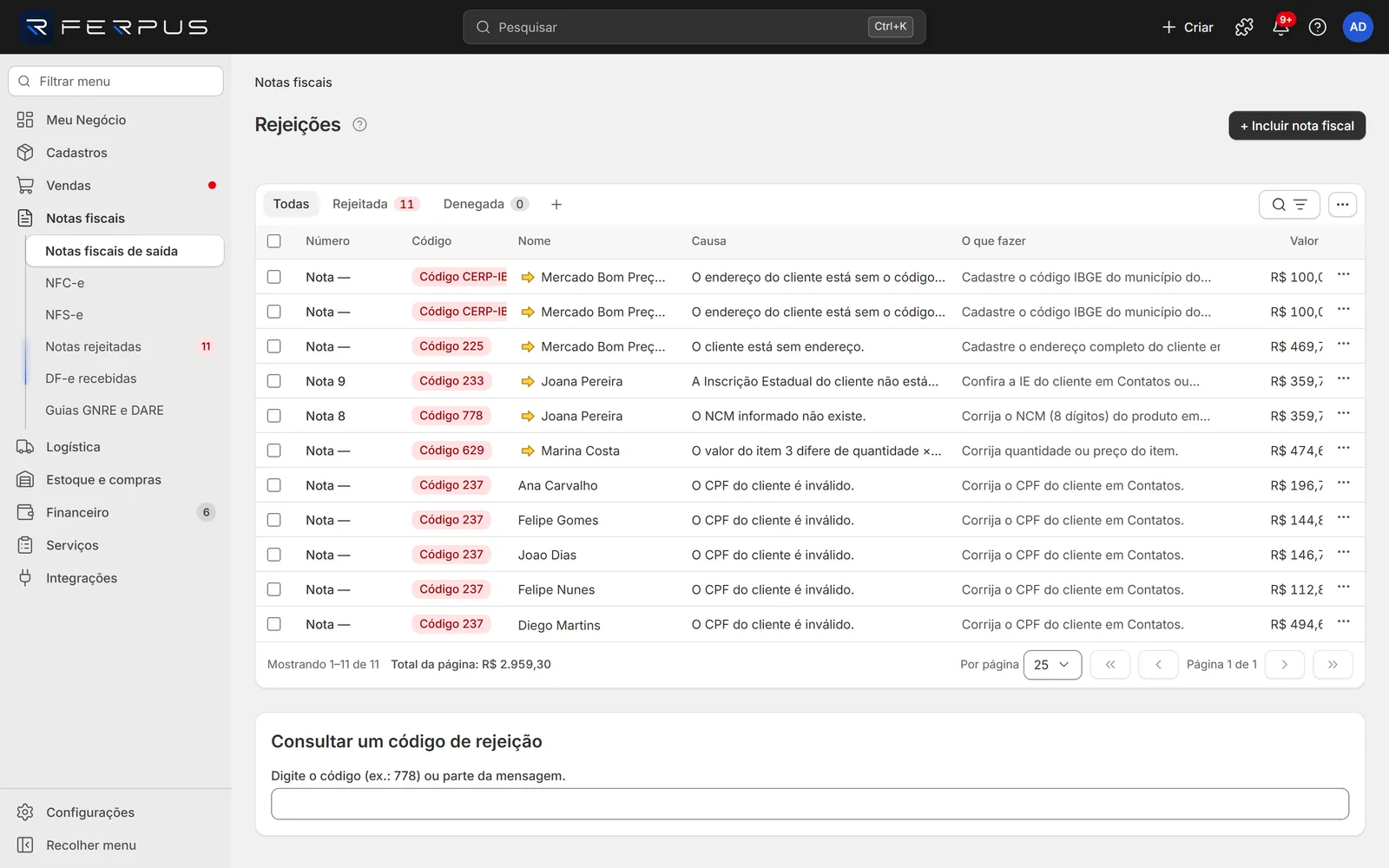Expand the Estoque e compras menu
The height and width of the screenshot is (868, 1389).
(115, 480)
